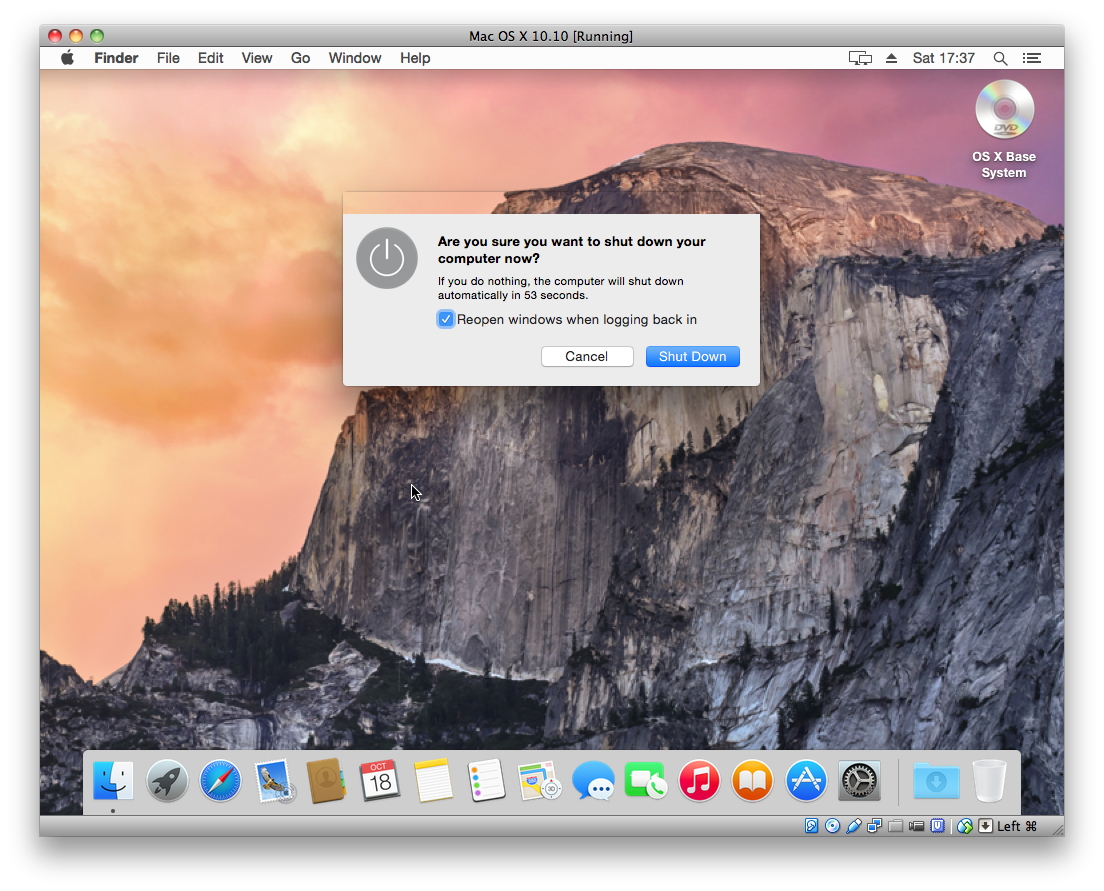
Task: Click the power icon in shutdown dialog
Action: pyautogui.click(x=387, y=258)
